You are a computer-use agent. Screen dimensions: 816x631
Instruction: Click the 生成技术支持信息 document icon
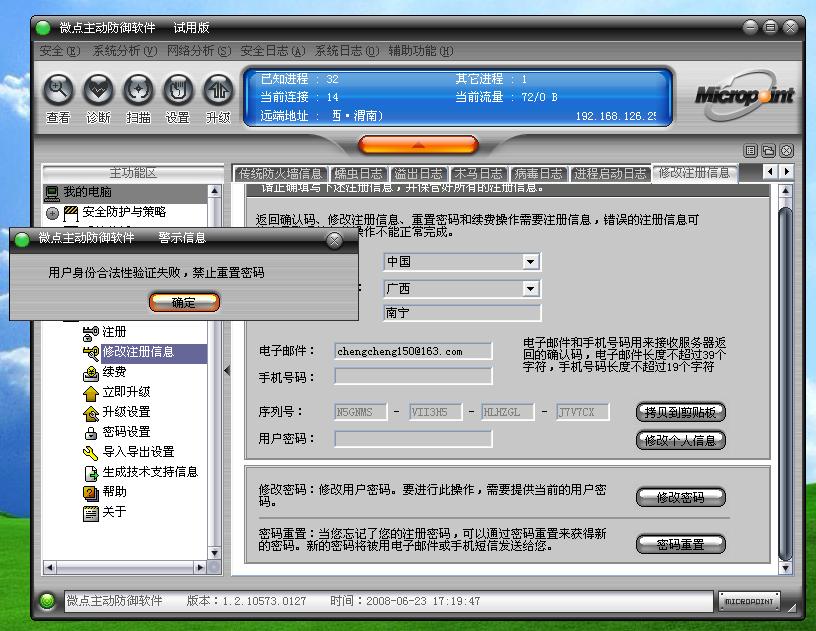[91, 472]
